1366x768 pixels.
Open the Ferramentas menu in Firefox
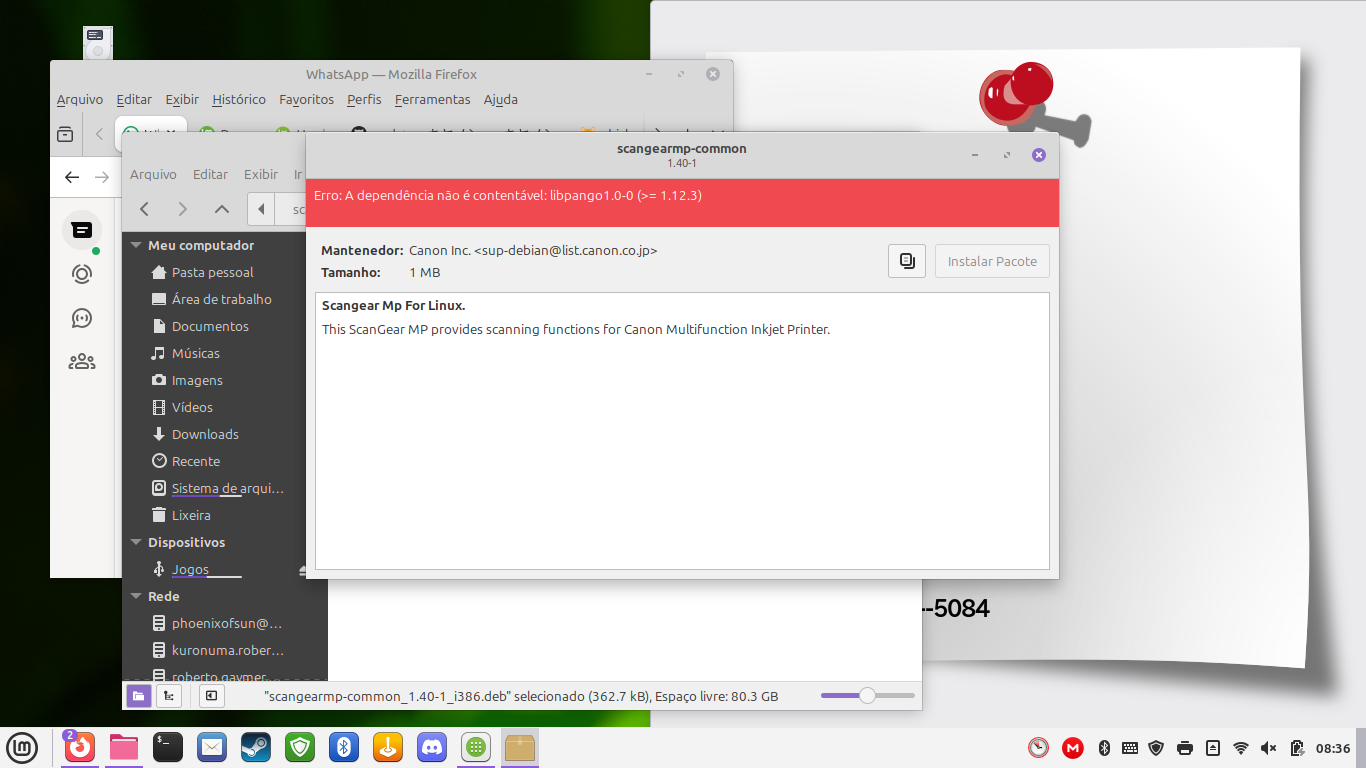pos(432,99)
